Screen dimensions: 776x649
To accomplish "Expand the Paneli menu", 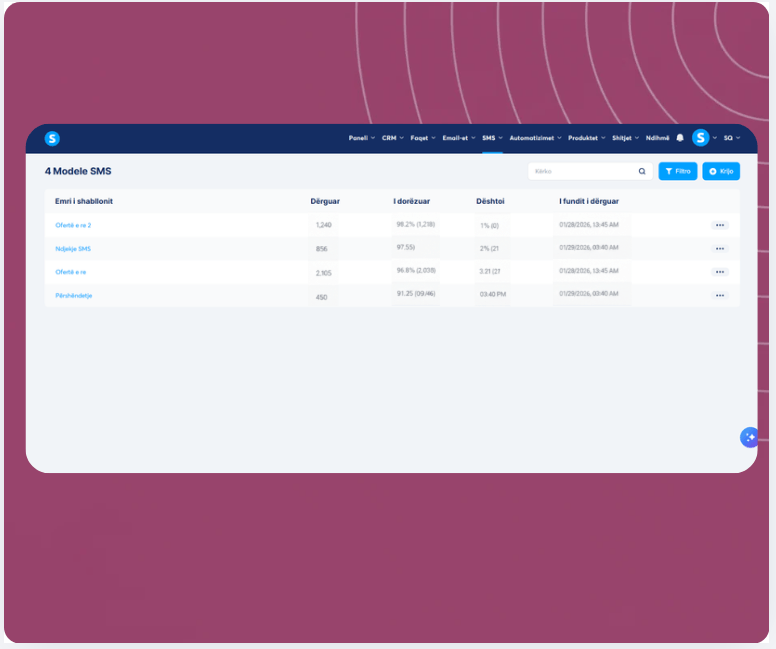I will pos(362,138).
